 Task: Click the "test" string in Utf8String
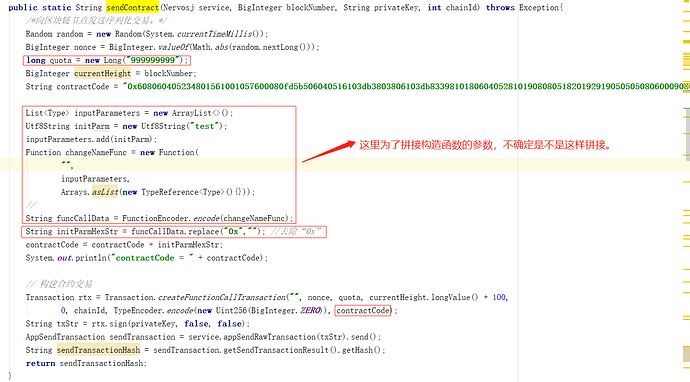click(204, 126)
